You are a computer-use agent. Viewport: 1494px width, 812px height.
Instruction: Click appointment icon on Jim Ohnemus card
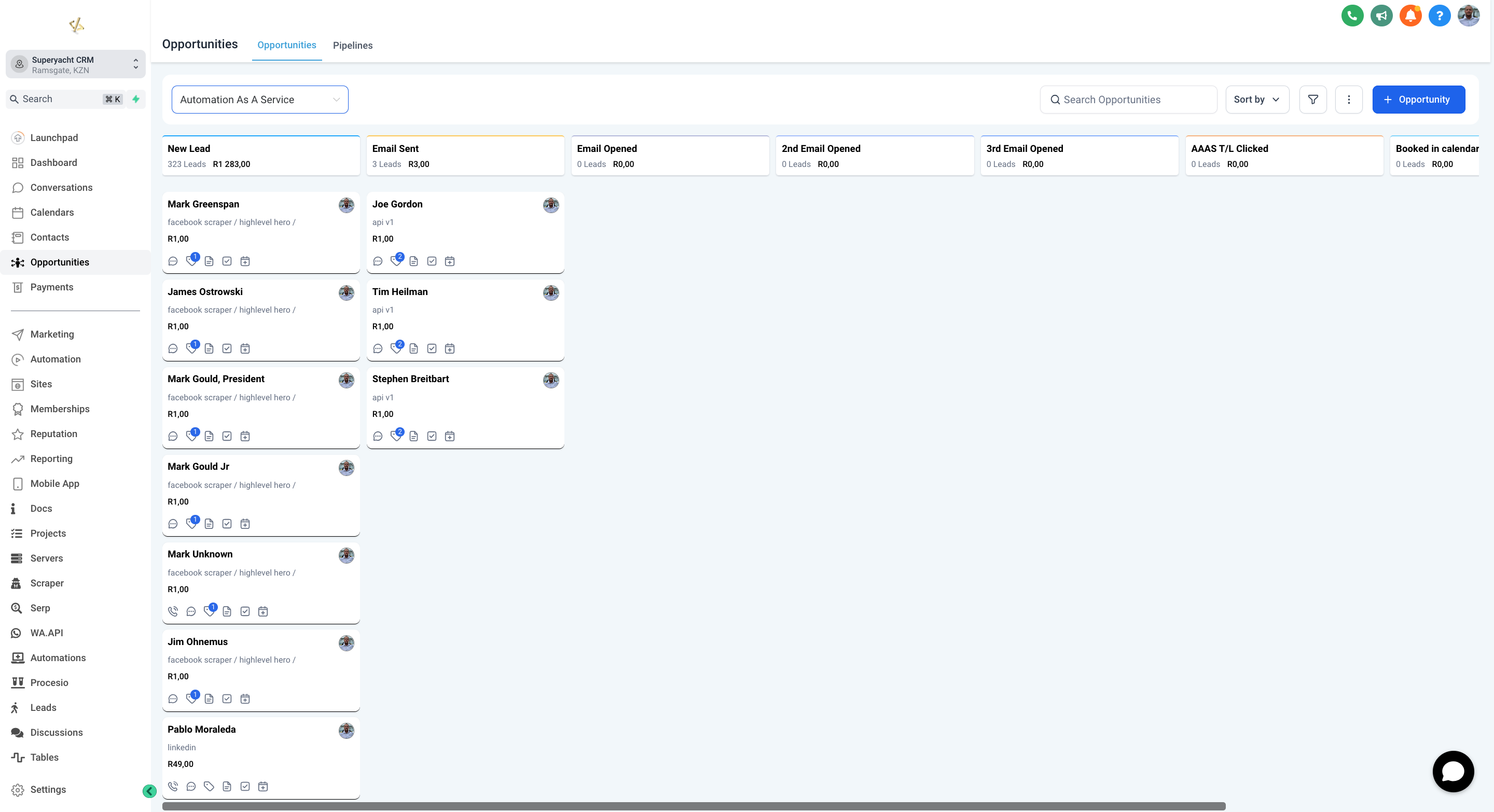coord(245,699)
